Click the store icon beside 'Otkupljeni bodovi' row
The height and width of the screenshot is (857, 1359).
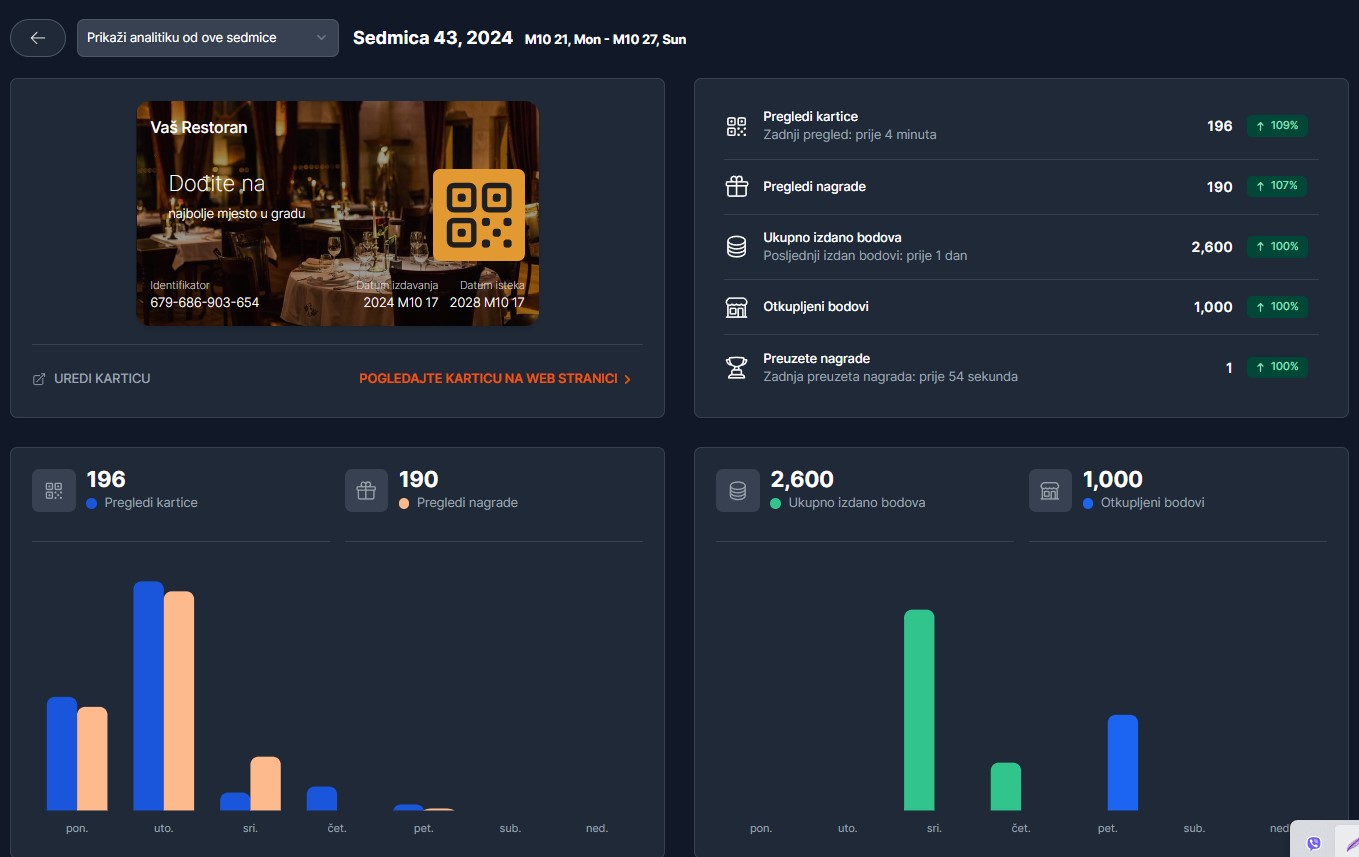click(736, 307)
